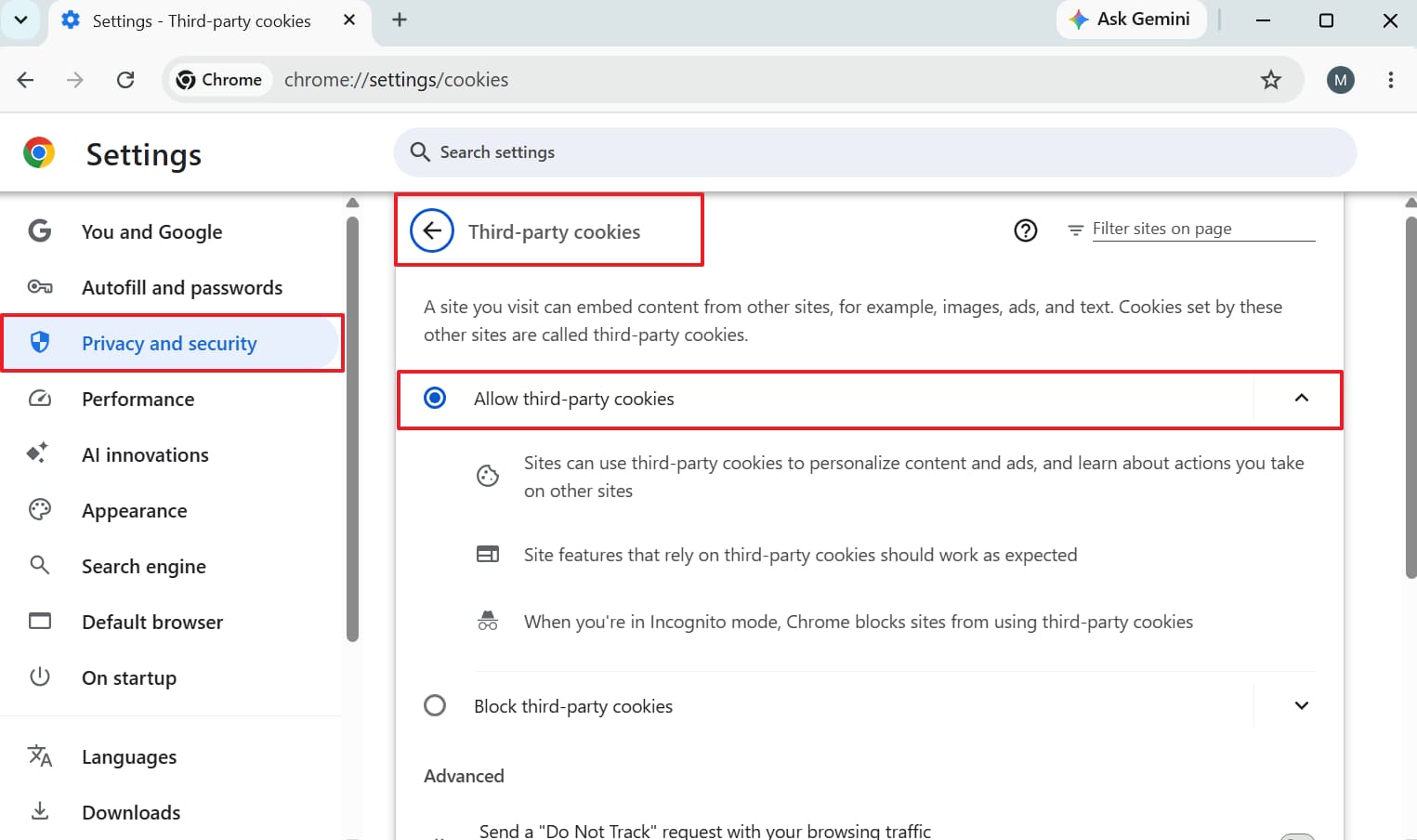1417x840 pixels.
Task: Open the profile avatar M menu
Action: 1340,80
